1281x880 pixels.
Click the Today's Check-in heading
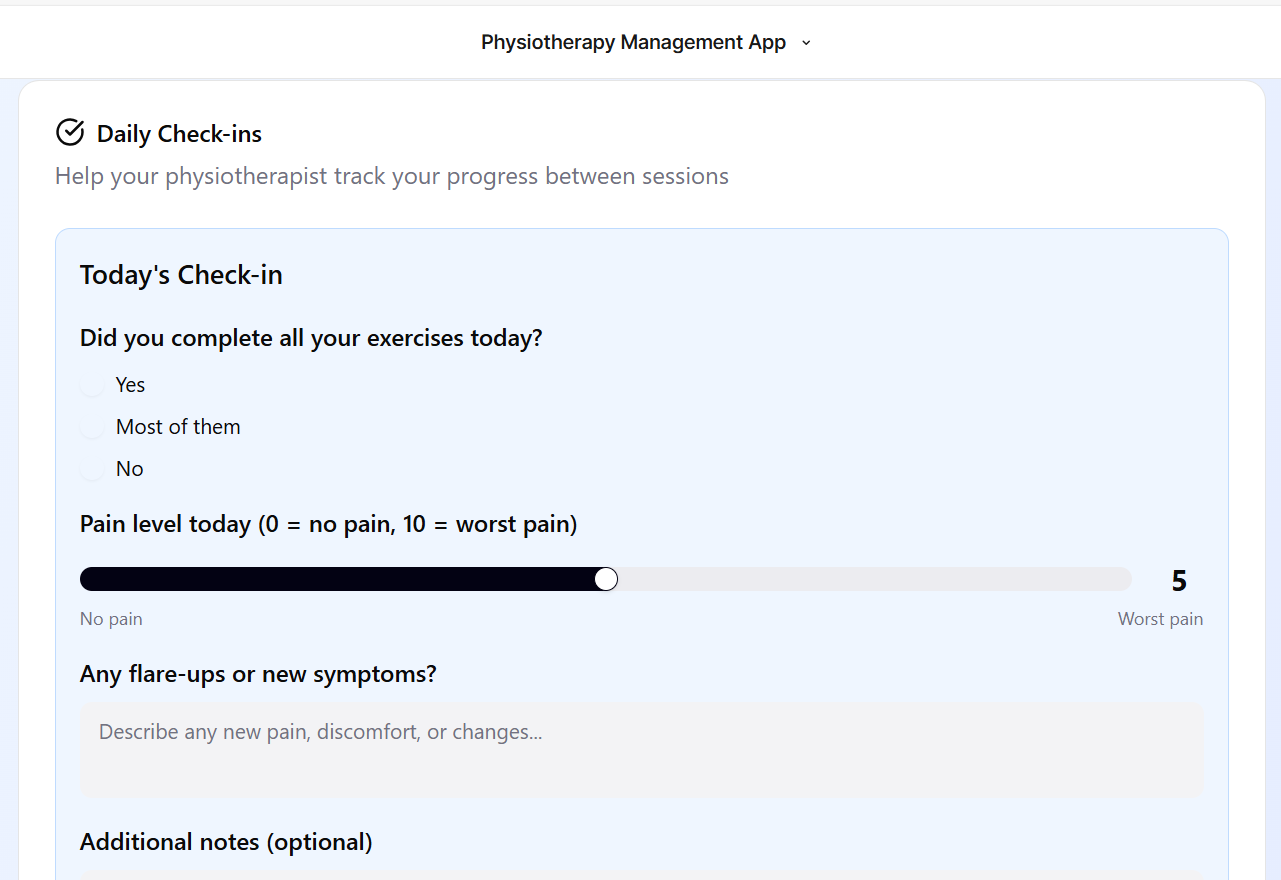point(181,274)
